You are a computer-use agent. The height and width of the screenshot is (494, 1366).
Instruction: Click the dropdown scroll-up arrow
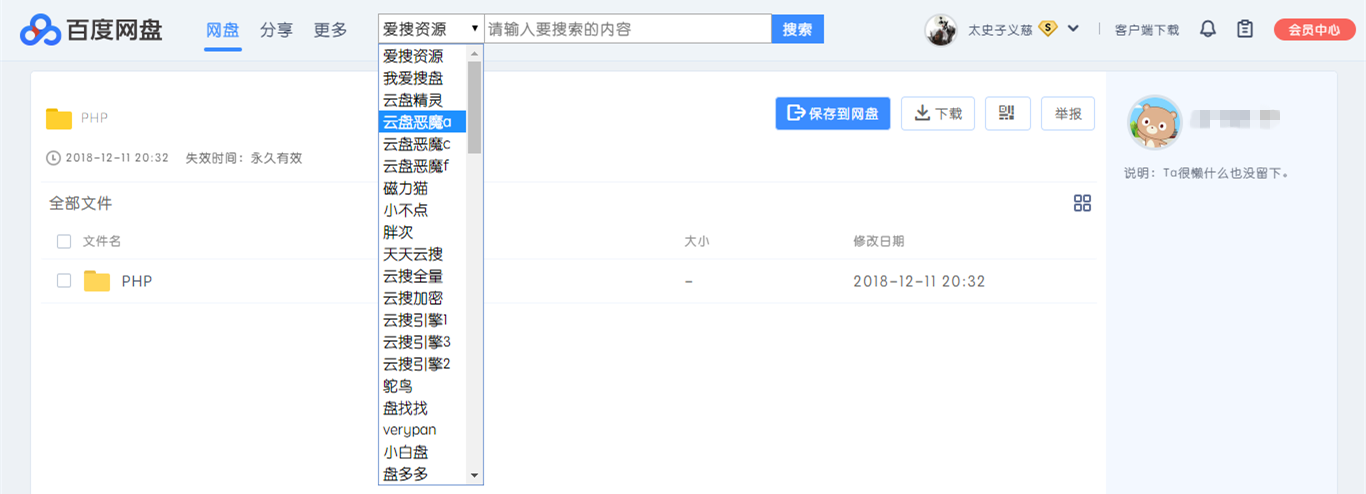pyautogui.click(x=474, y=53)
